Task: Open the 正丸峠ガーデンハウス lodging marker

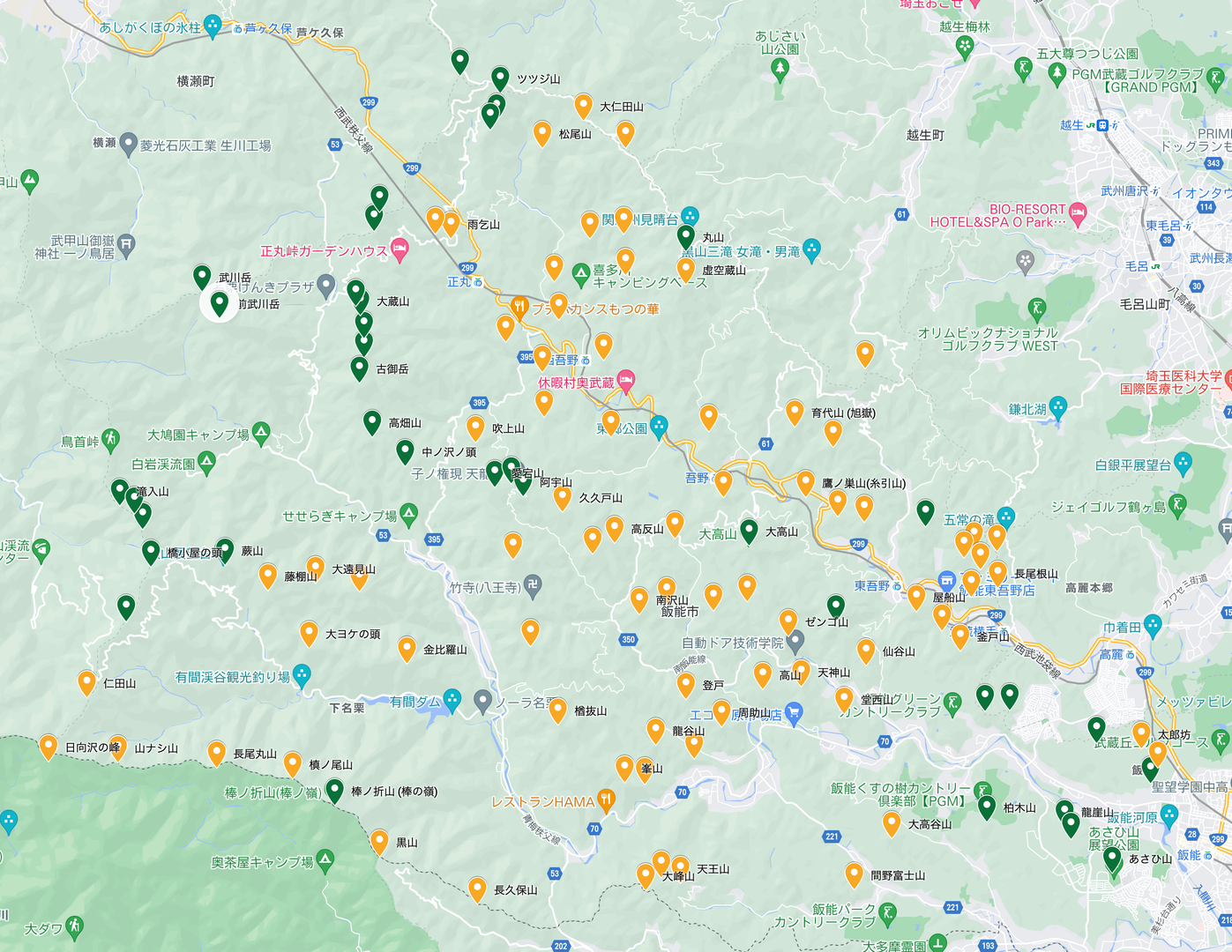Action: click(x=399, y=249)
